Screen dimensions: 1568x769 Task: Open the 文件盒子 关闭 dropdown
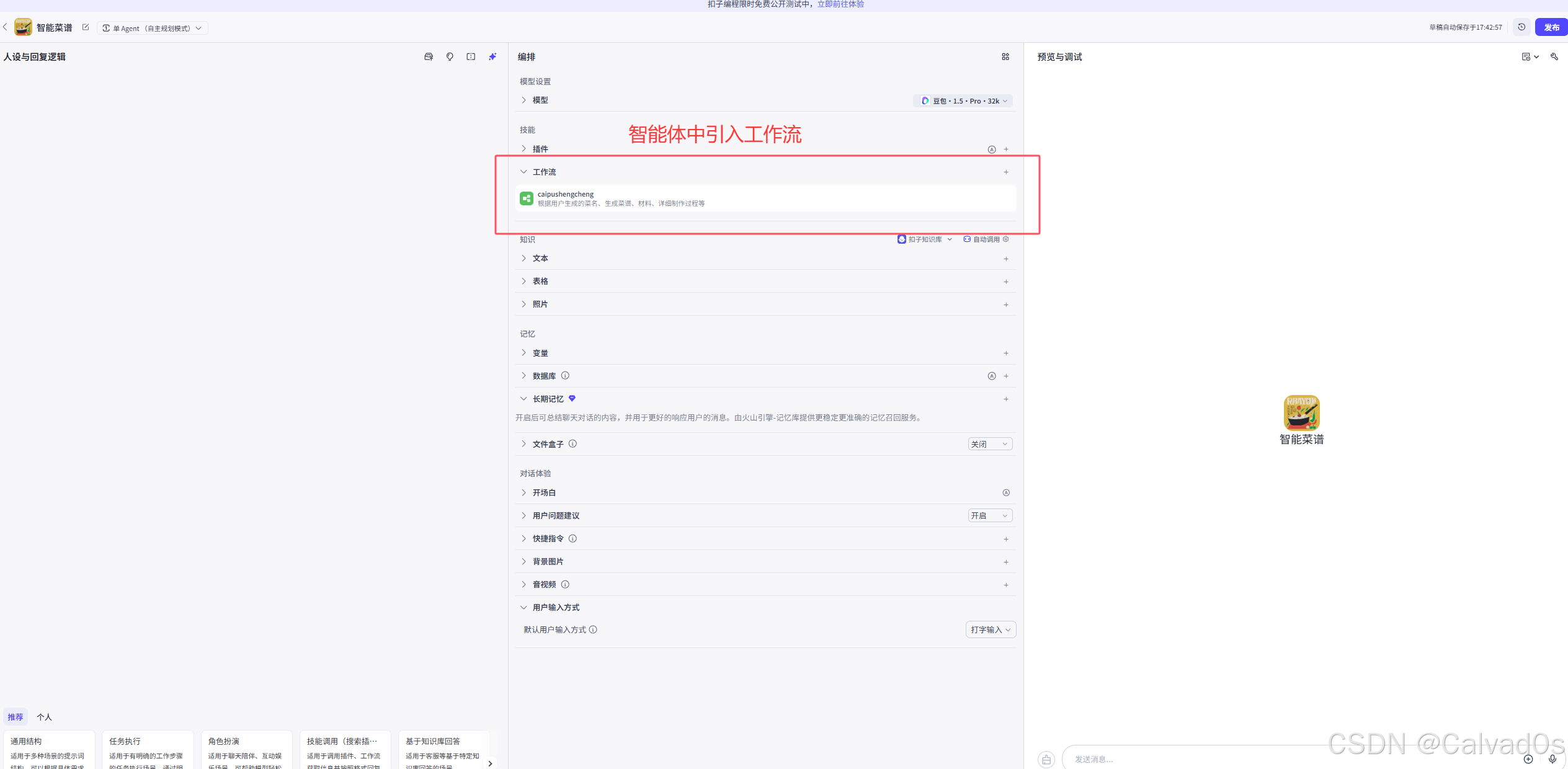tap(990, 444)
